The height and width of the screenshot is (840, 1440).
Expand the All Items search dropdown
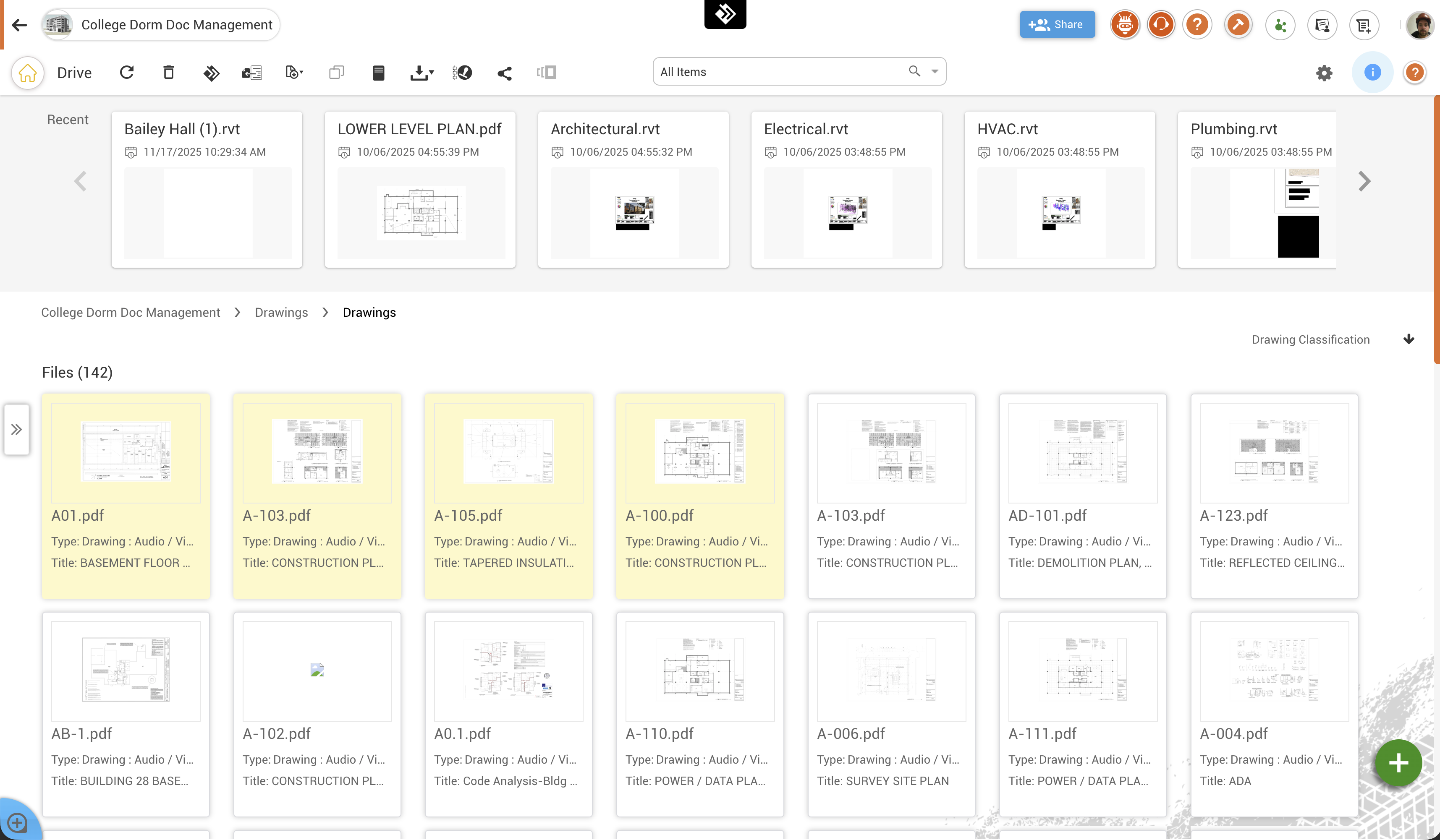click(935, 71)
